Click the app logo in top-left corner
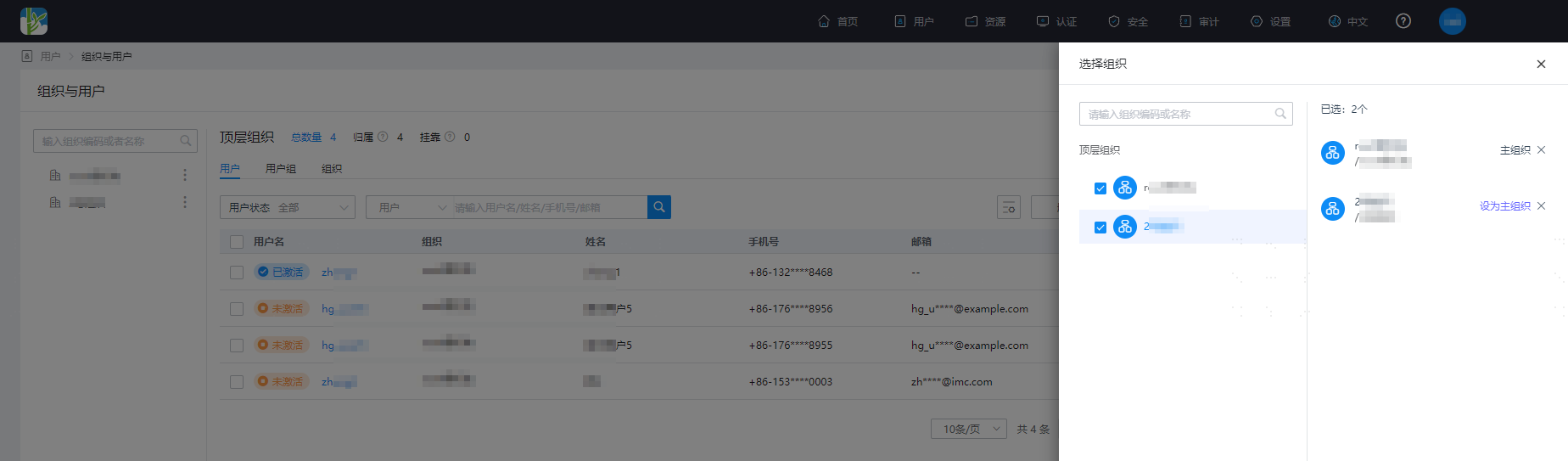Screen dimensions: 1568x461 [x=34, y=21]
